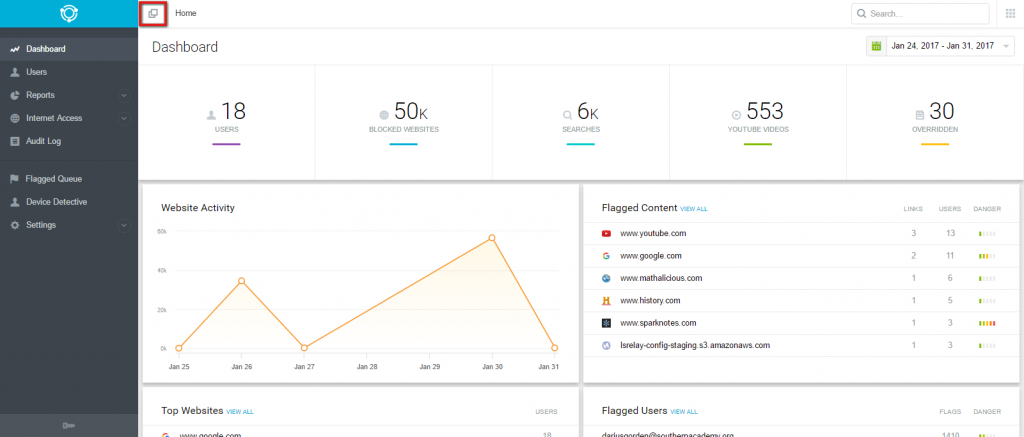Open the Flagged Queue menu item
Screen dimensions: 1024x437
tap(69, 179)
